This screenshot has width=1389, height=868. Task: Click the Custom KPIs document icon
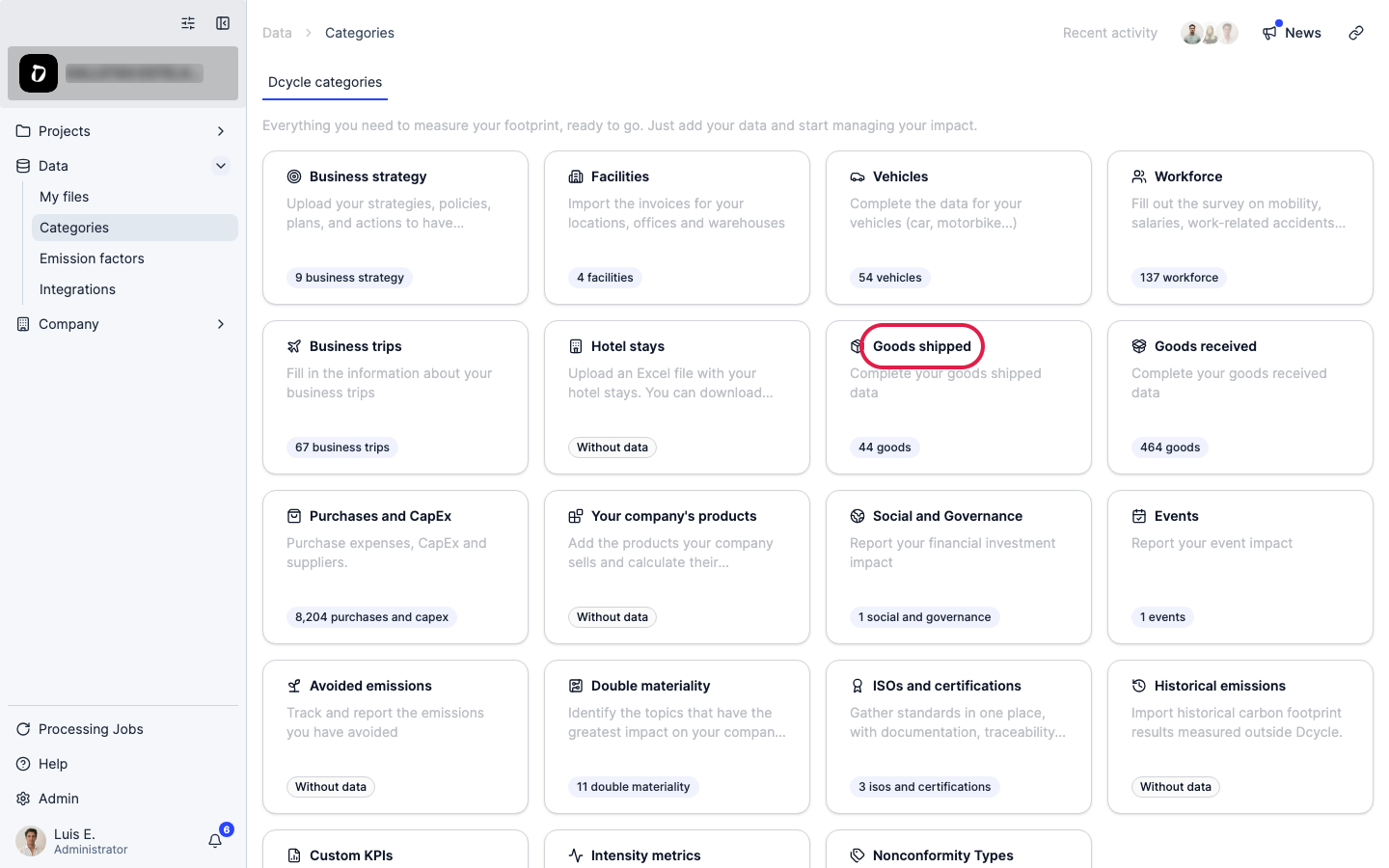tap(294, 855)
